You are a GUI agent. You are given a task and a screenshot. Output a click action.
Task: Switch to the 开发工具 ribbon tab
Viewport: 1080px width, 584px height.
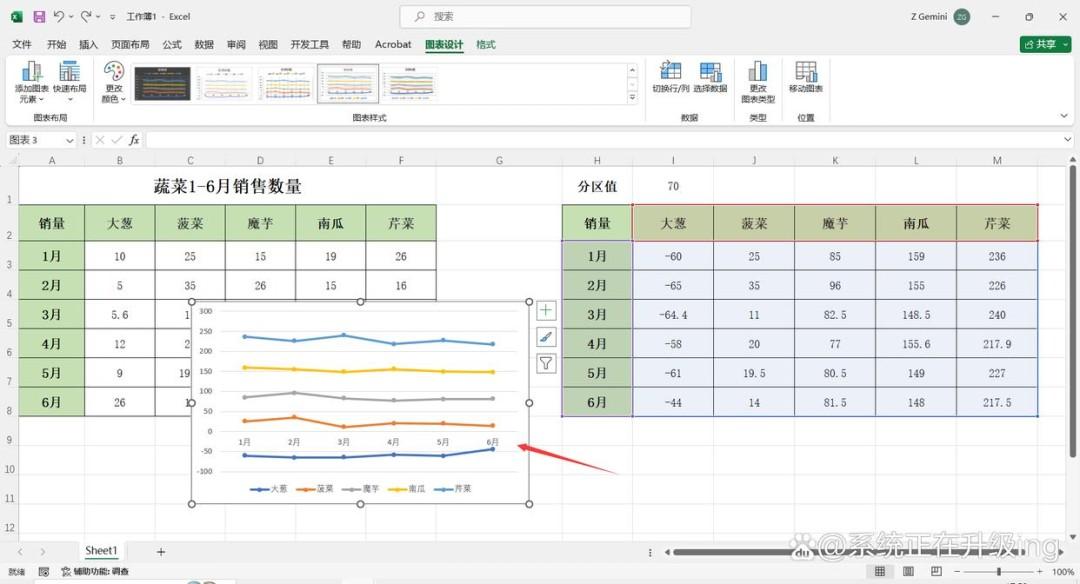(309, 44)
